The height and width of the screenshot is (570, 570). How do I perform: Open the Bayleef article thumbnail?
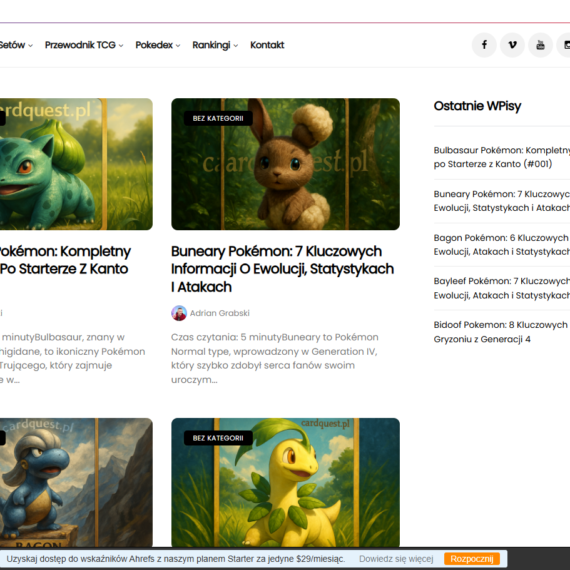pyautogui.click(x=285, y=482)
